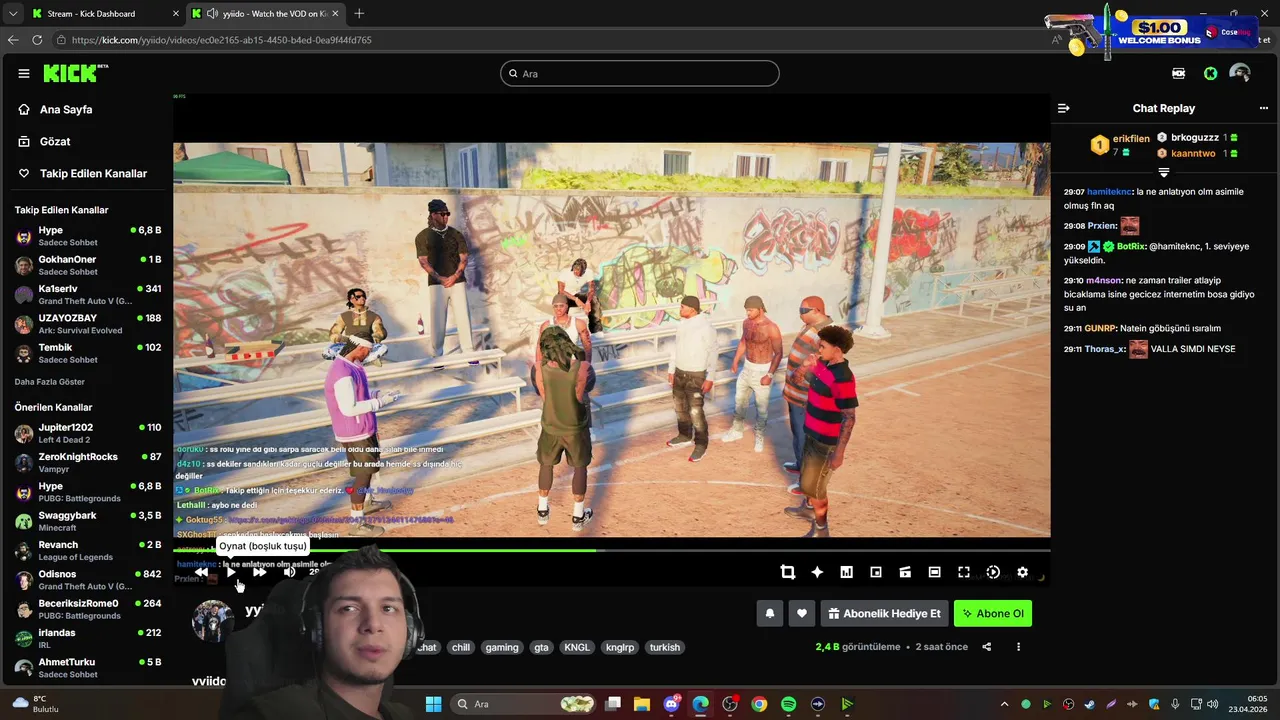1280x720 pixels.
Task: Focus the Ara search field
Action: [640, 73]
